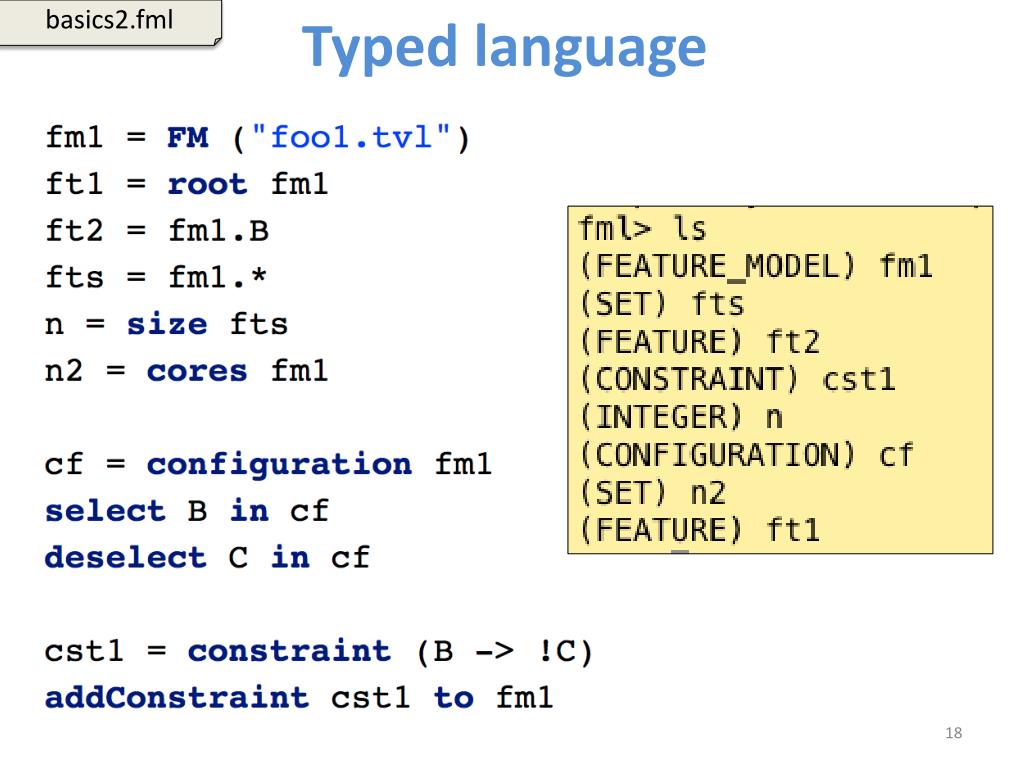The height and width of the screenshot is (768, 1024).
Task: Click the line 'select B in cf'
Action: pyautogui.click(x=187, y=511)
